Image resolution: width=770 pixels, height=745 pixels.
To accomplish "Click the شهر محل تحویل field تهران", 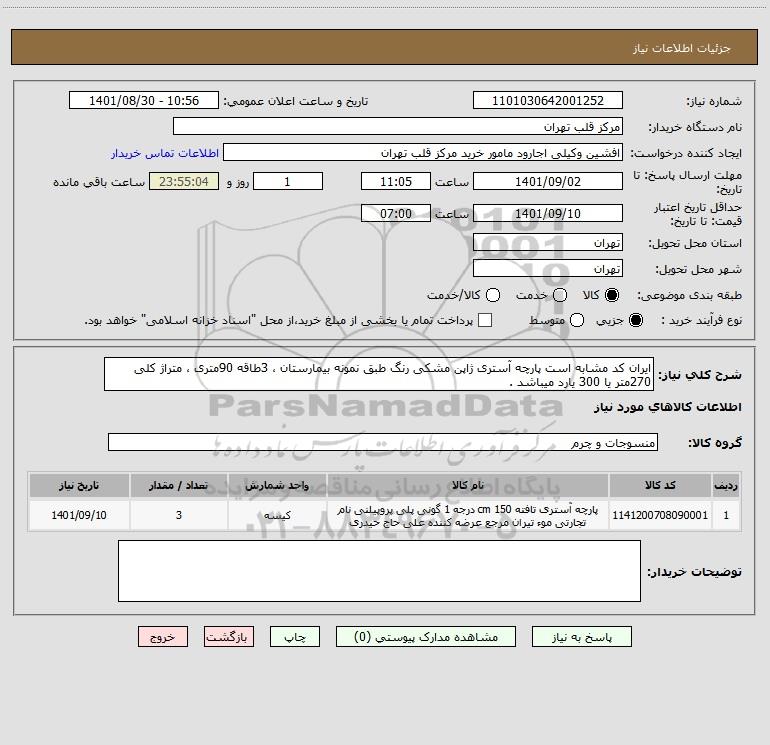I will pyautogui.click(x=548, y=269).
